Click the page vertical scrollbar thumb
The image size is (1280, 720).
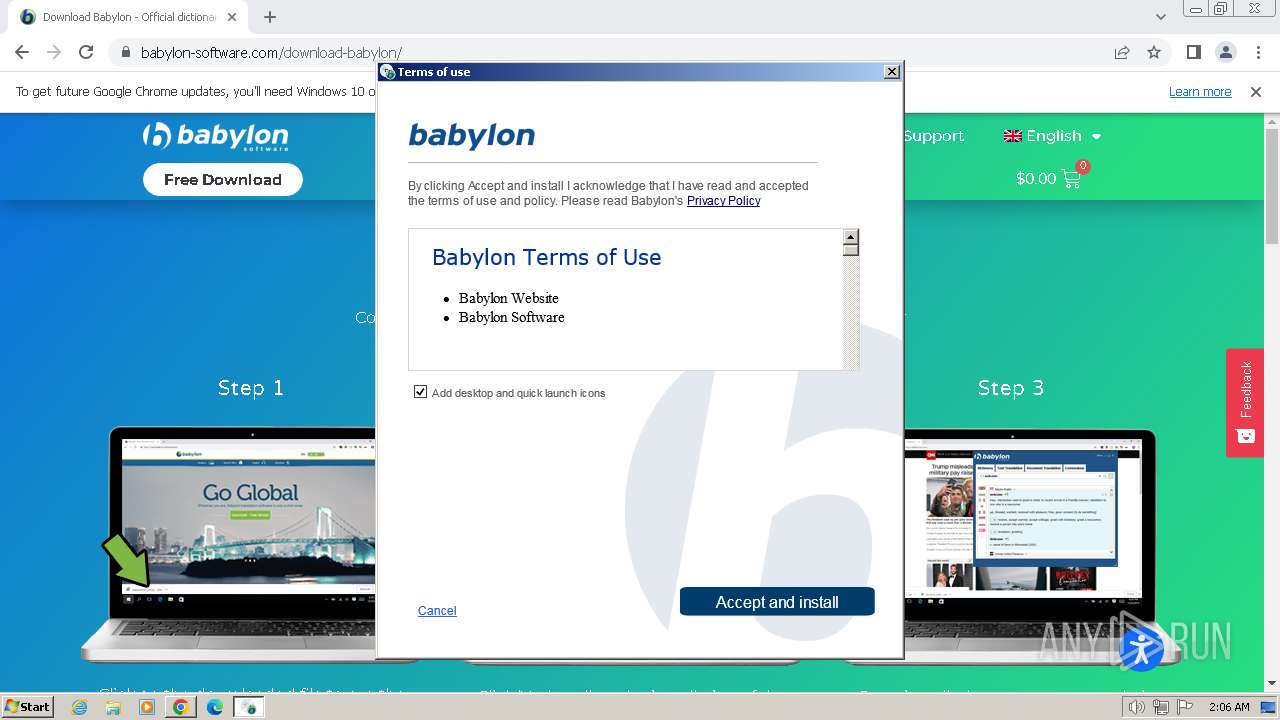coord(1272,185)
